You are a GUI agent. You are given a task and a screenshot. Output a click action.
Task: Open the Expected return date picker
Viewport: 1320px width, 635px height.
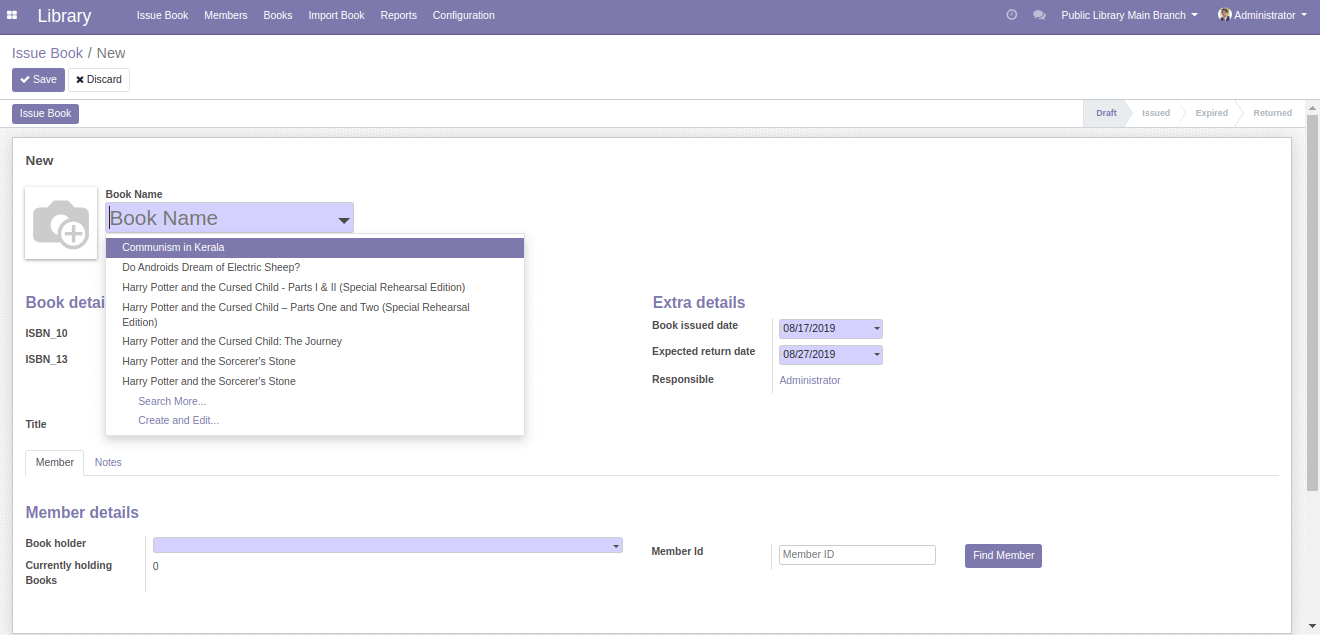pyautogui.click(x=830, y=354)
